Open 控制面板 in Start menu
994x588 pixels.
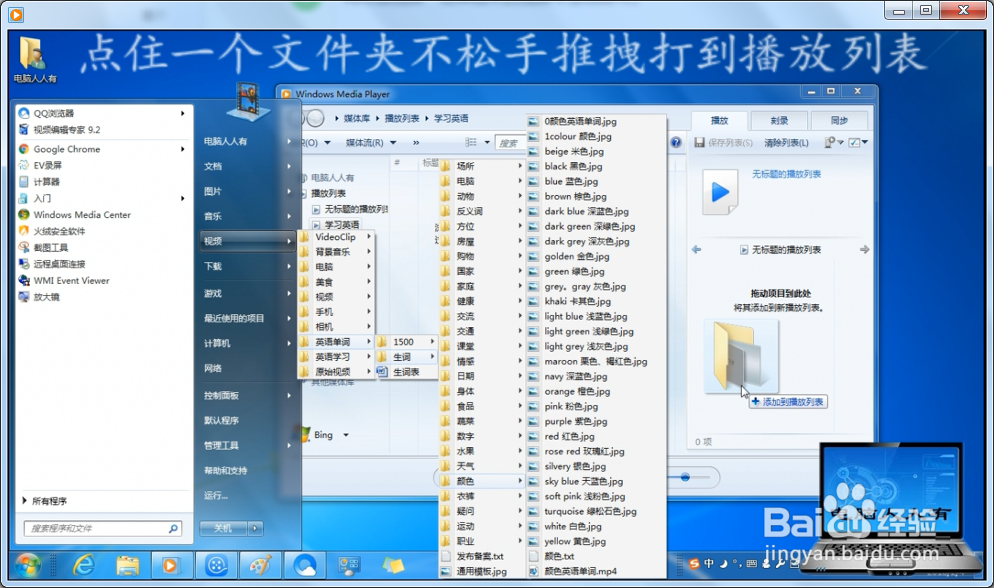(247, 395)
